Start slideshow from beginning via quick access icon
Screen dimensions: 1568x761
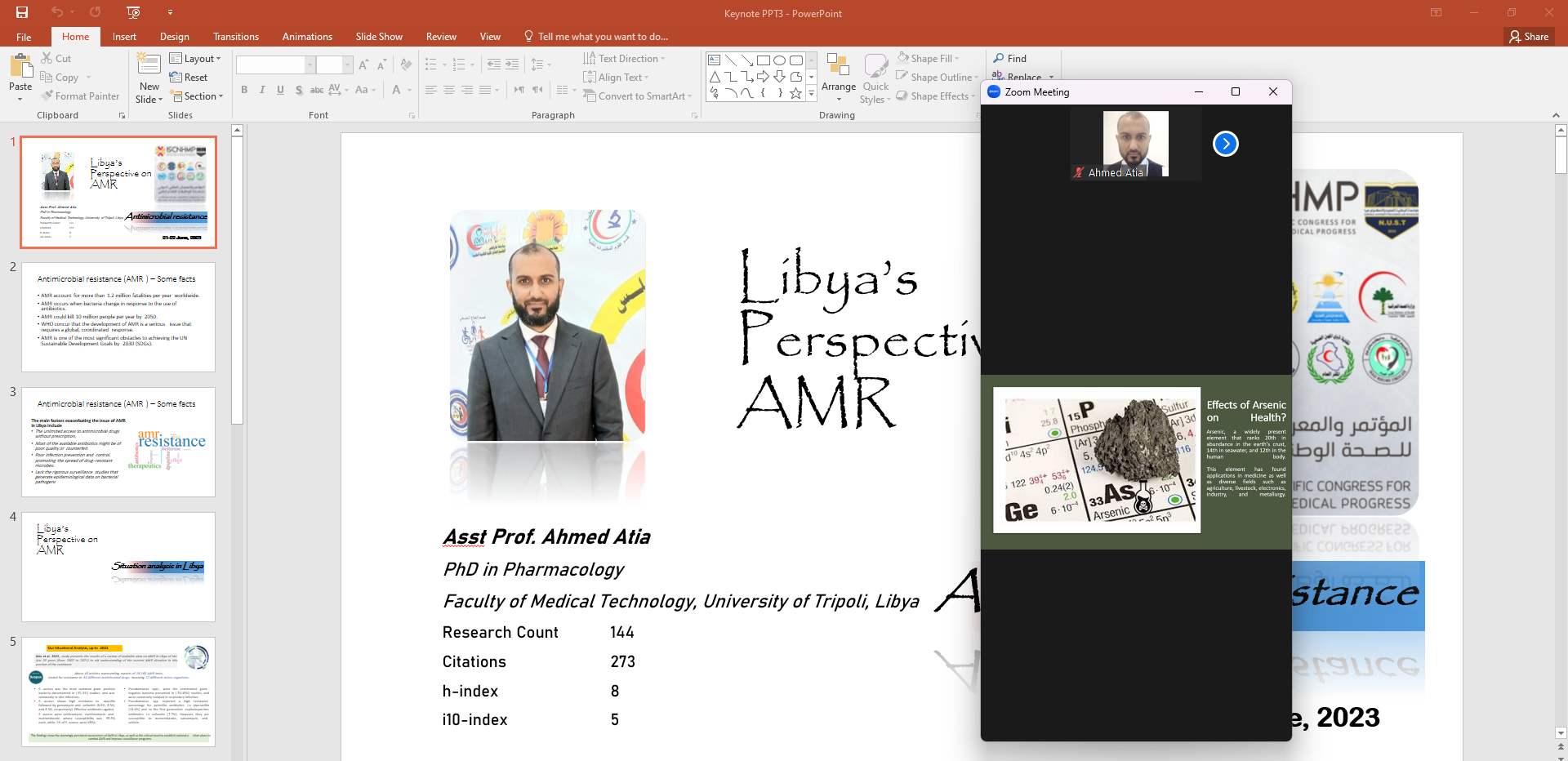pyautogui.click(x=134, y=12)
